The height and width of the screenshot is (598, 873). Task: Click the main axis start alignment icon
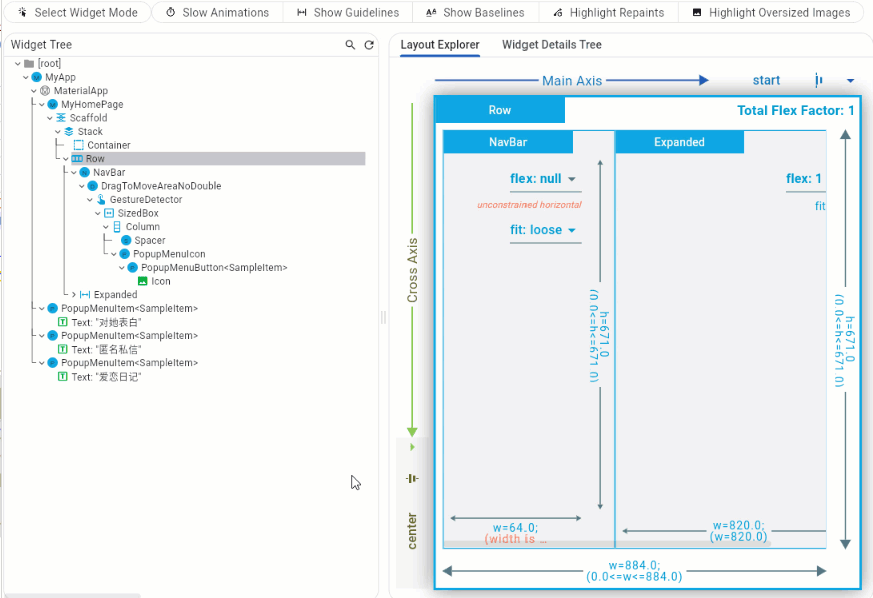(x=818, y=81)
